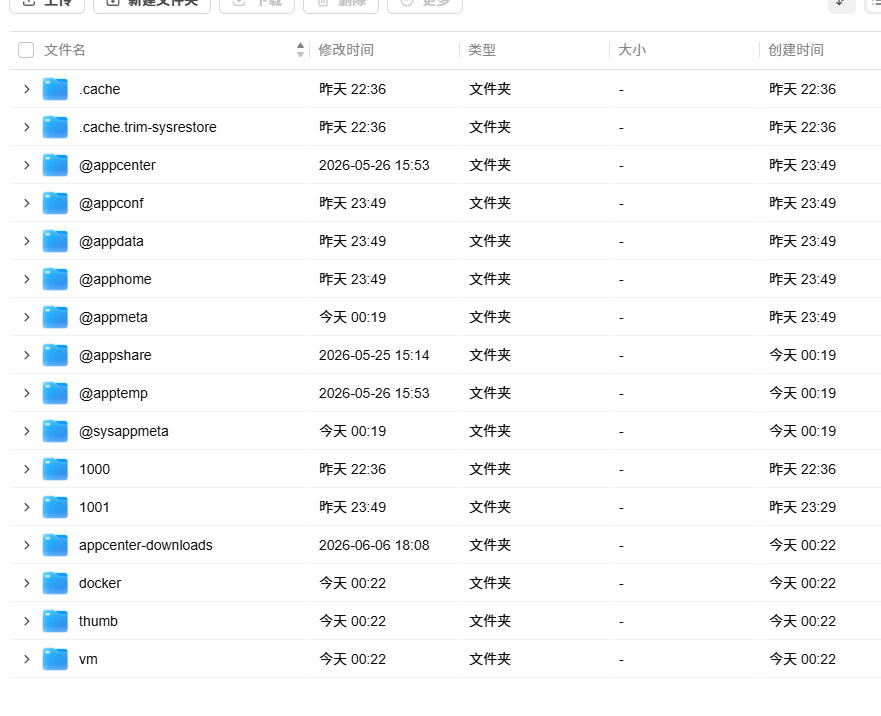Sort by 修改时间 column header
The width and height of the screenshot is (881, 716).
pos(346,50)
